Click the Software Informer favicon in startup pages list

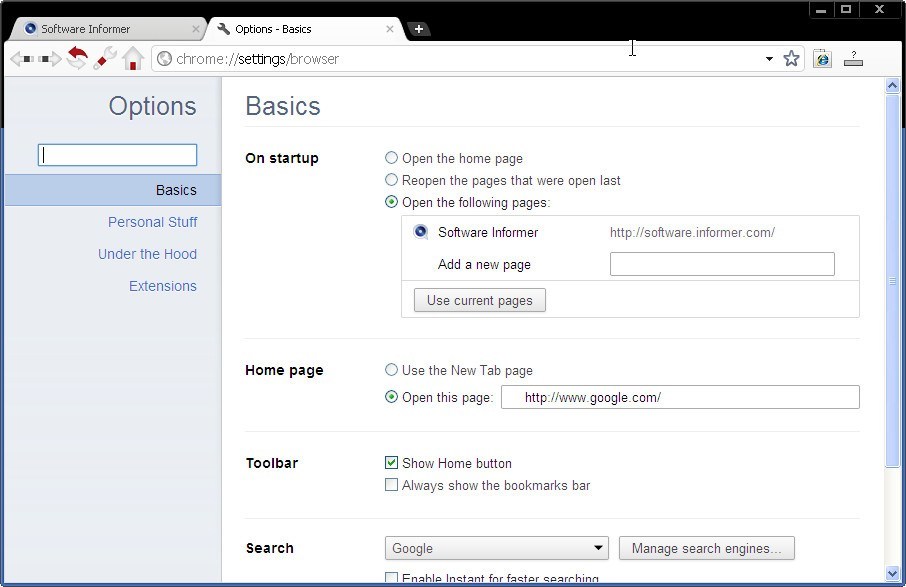[421, 232]
